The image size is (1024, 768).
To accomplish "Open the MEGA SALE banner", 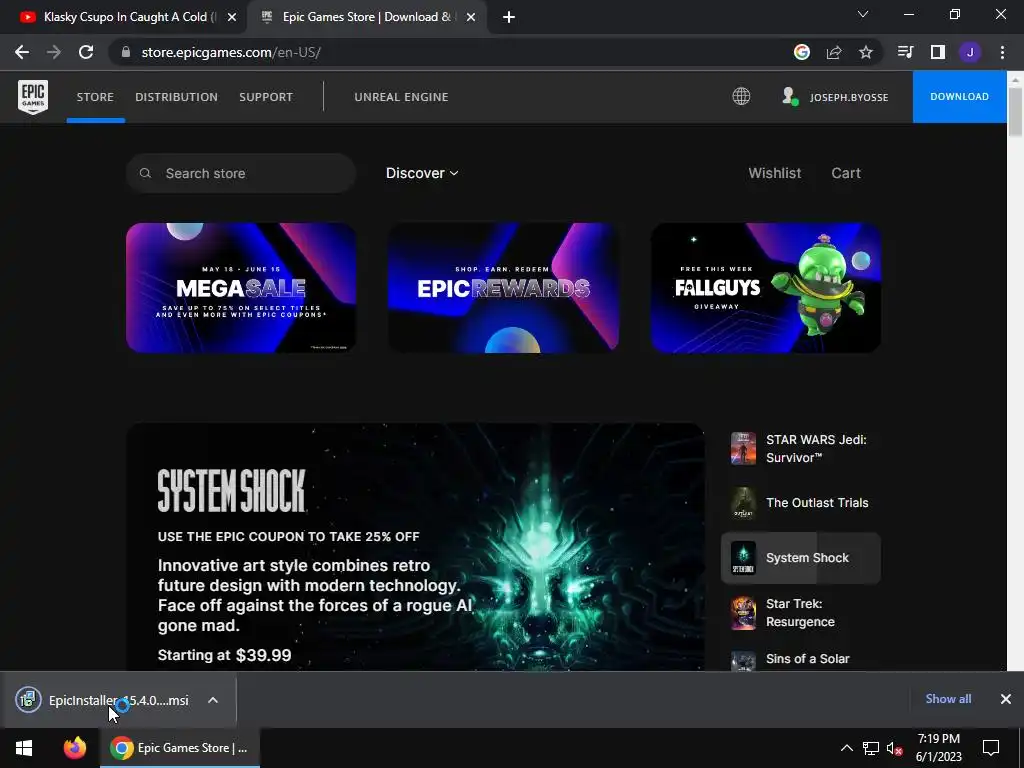I will [241, 288].
